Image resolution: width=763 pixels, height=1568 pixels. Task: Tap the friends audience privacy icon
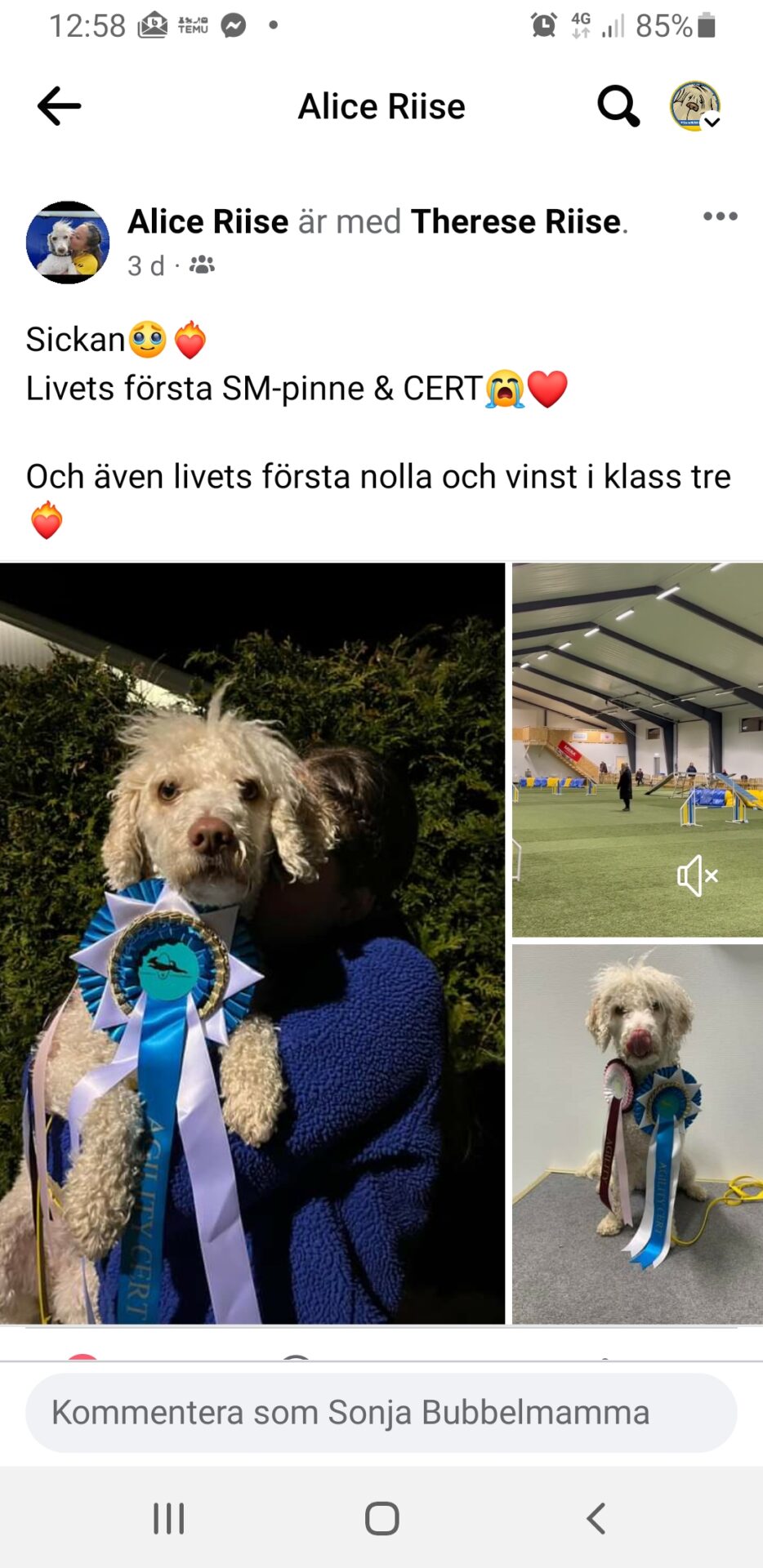click(202, 265)
